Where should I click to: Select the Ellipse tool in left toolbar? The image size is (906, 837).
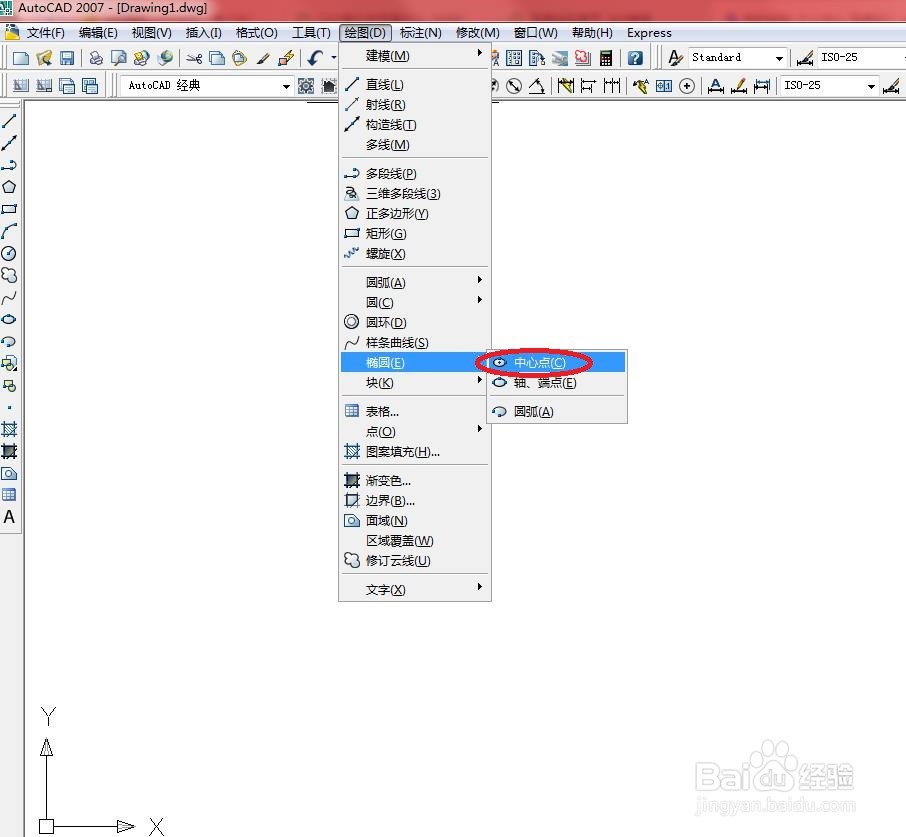pos(9,319)
